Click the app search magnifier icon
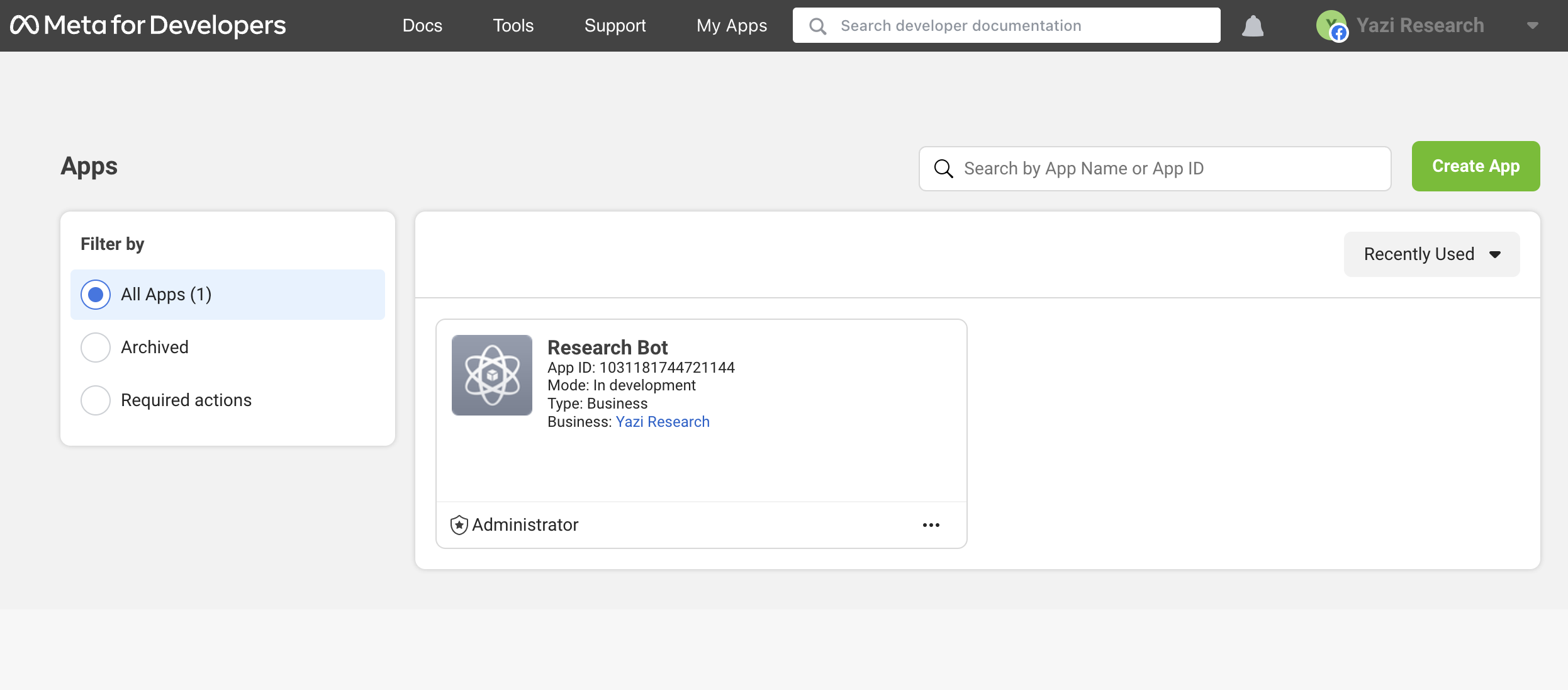This screenshot has width=1568, height=690. 943,168
